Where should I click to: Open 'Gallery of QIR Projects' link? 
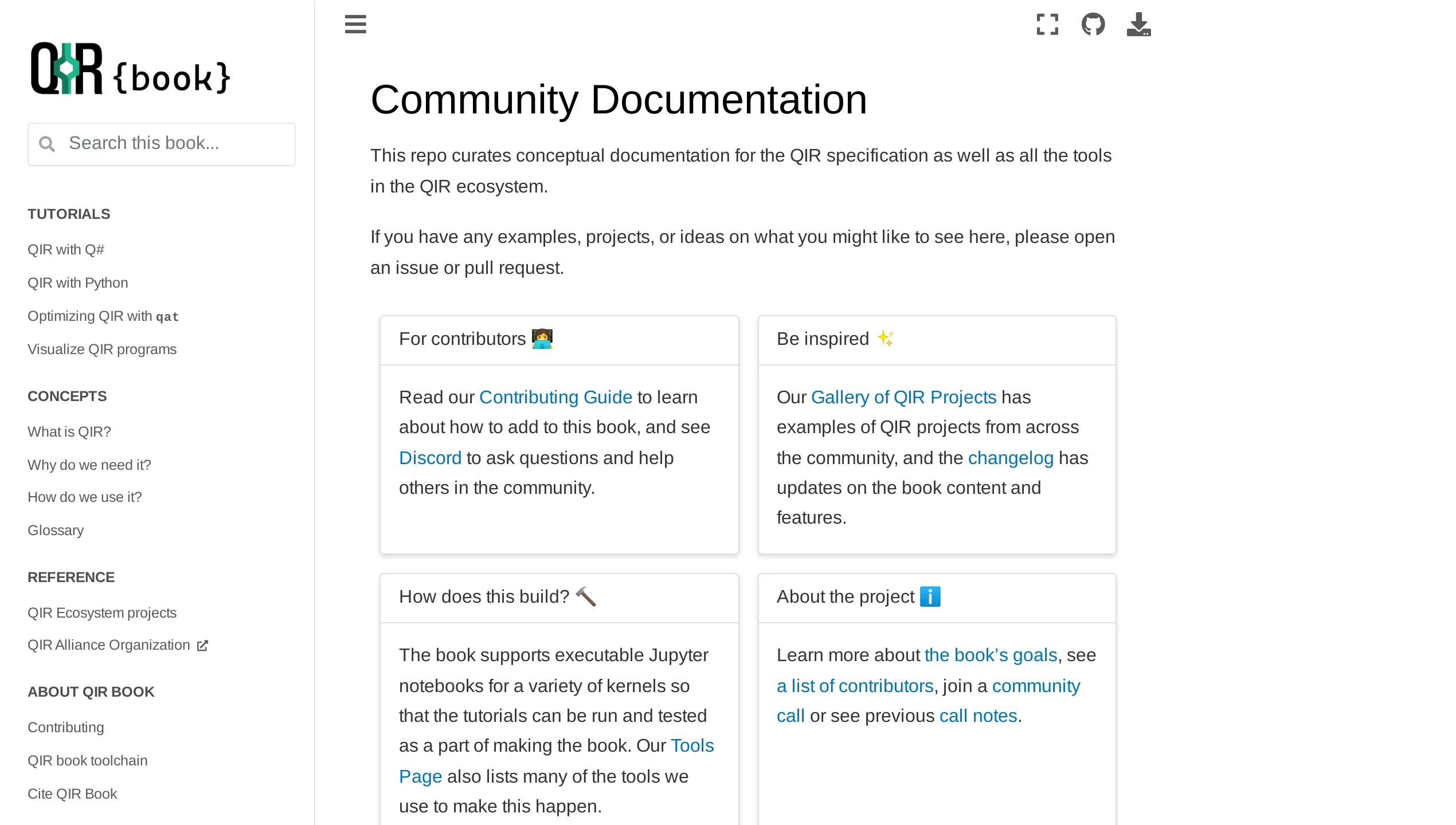[x=903, y=397]
